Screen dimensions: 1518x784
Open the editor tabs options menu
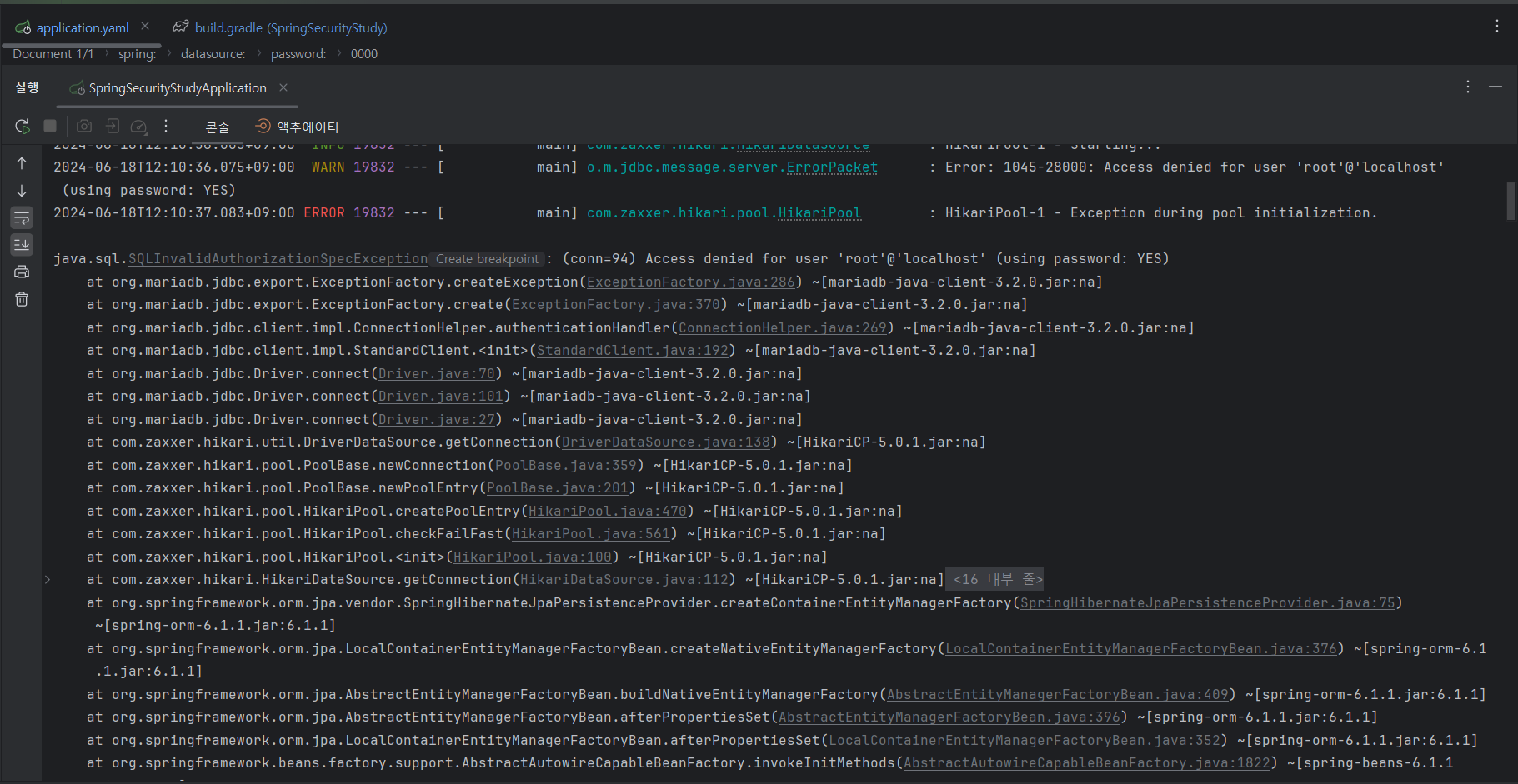1497,27
